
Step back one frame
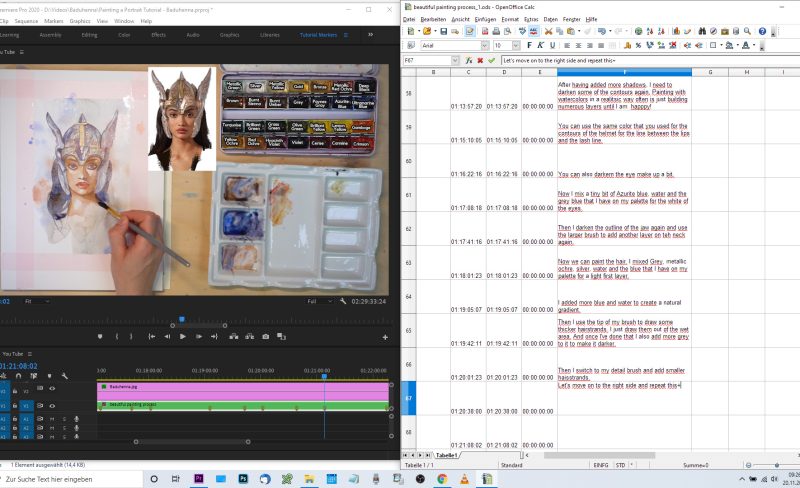click(167, 336)
